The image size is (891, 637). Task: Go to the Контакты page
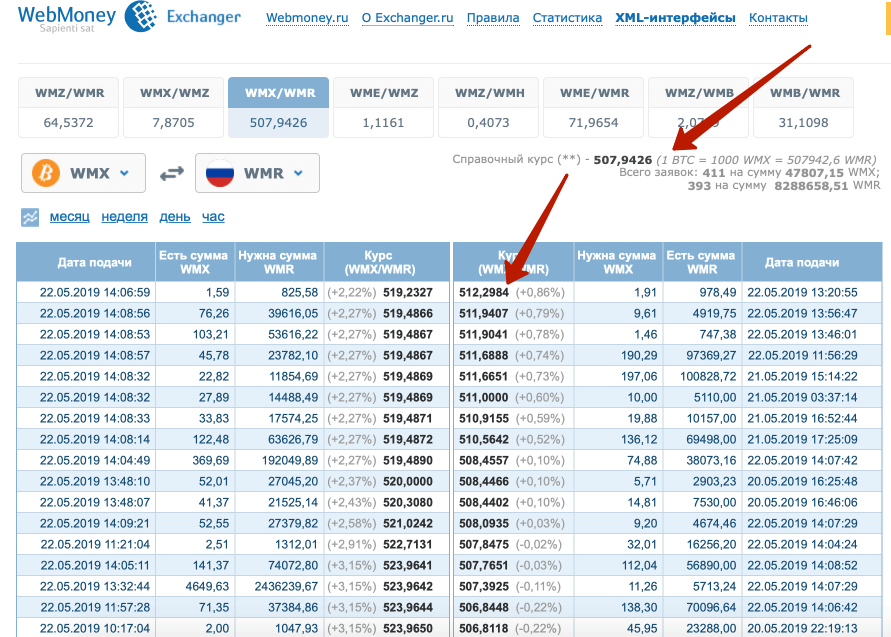(x=778, y=18)
